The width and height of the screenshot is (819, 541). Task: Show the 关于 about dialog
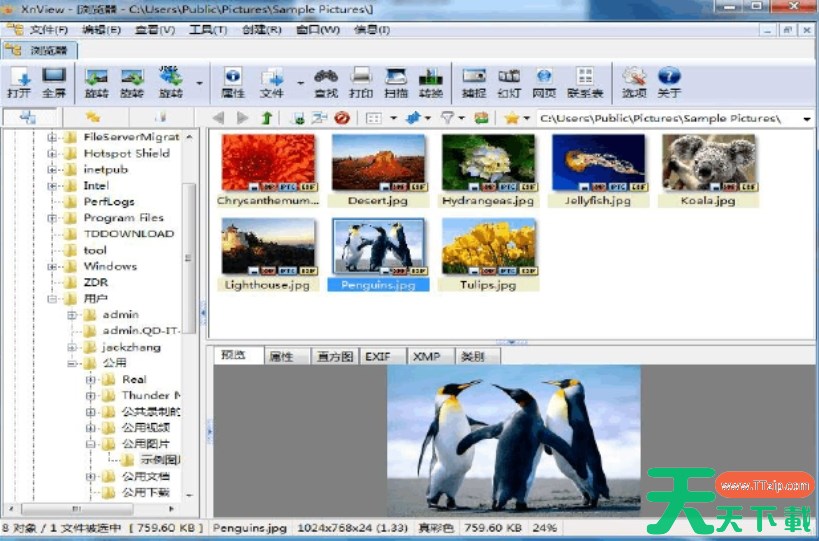(x=669, y=82)
